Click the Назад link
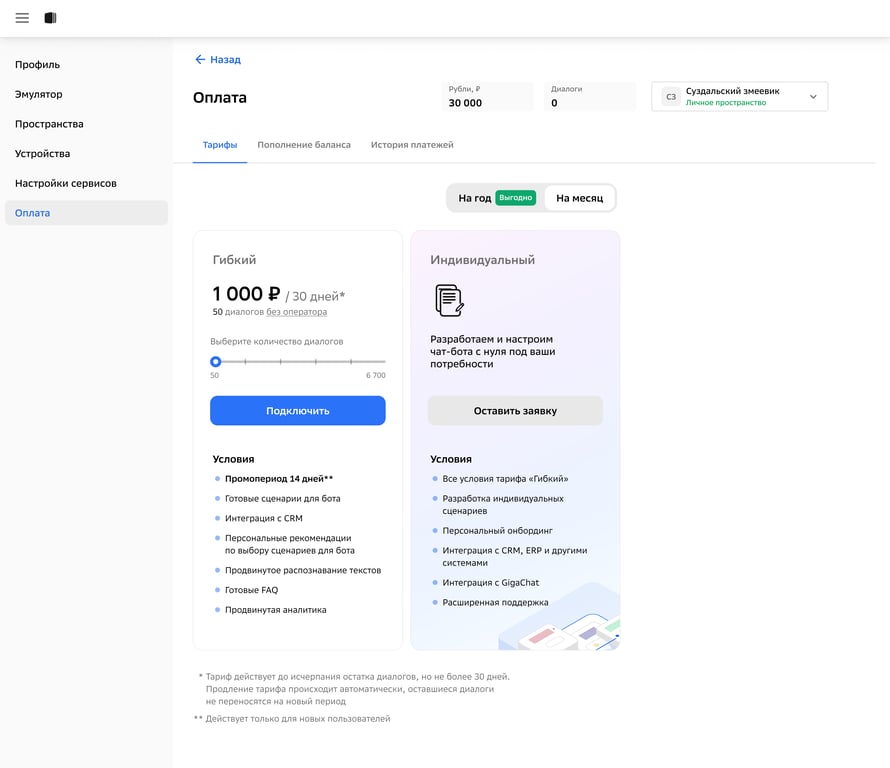 click(x=225, y=60)
